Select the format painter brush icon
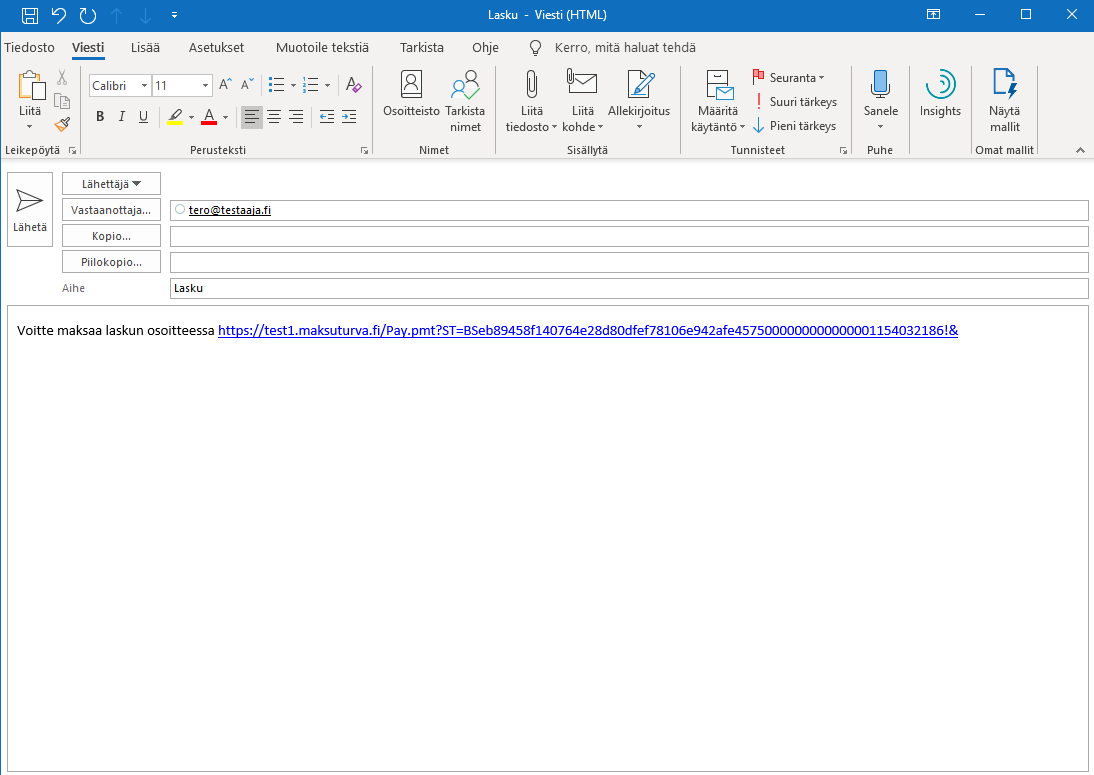Viewport: 1094px width, 775px height. (x=62, y=125)
